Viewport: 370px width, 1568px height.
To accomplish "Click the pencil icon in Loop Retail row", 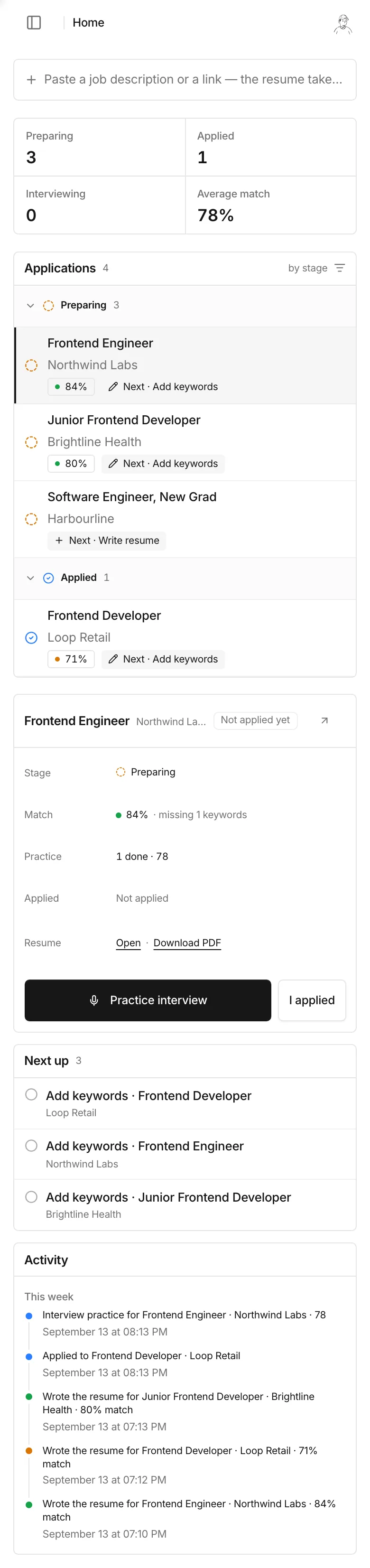I will click(x=112, y=659).
